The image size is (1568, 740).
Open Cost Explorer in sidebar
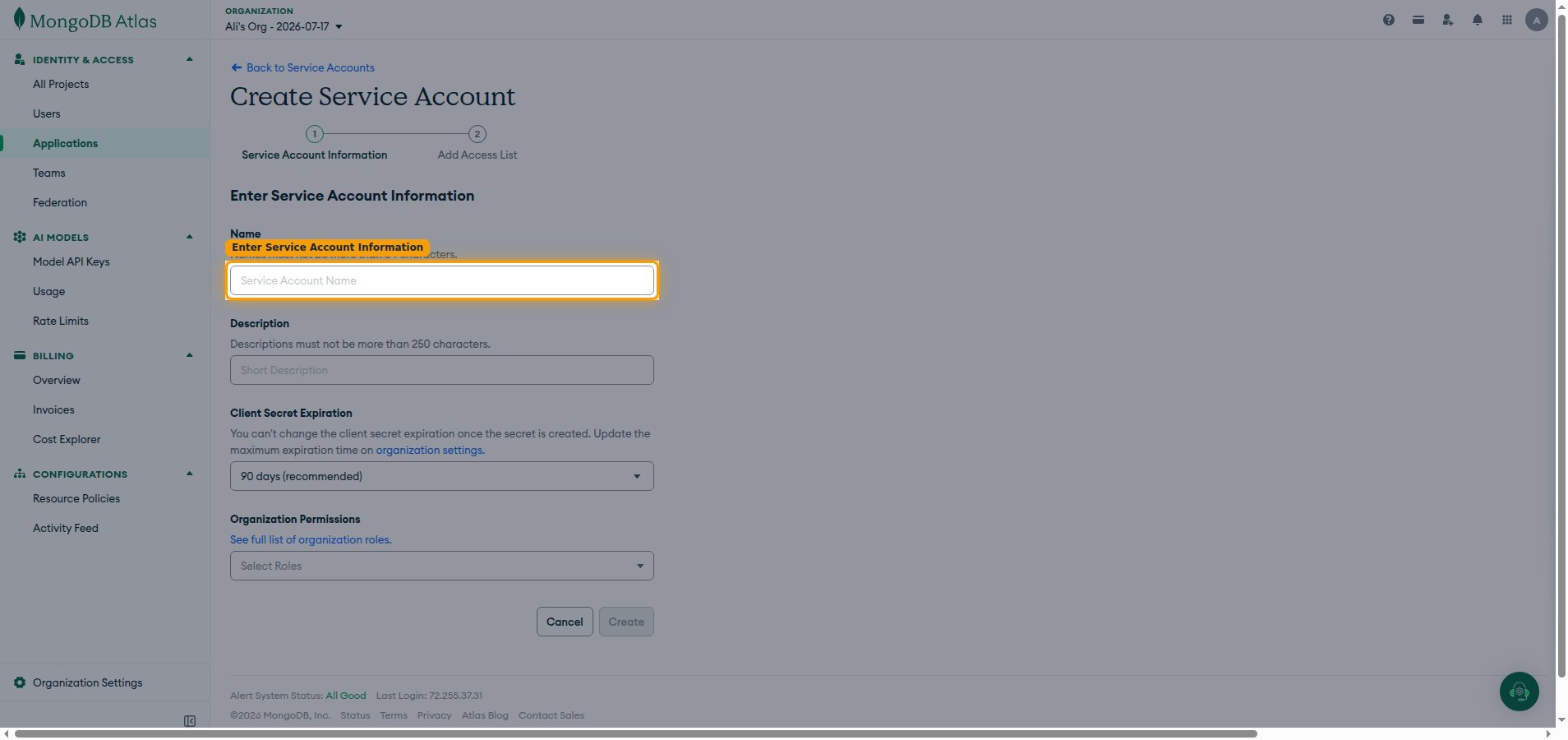[x=67, y=439]
